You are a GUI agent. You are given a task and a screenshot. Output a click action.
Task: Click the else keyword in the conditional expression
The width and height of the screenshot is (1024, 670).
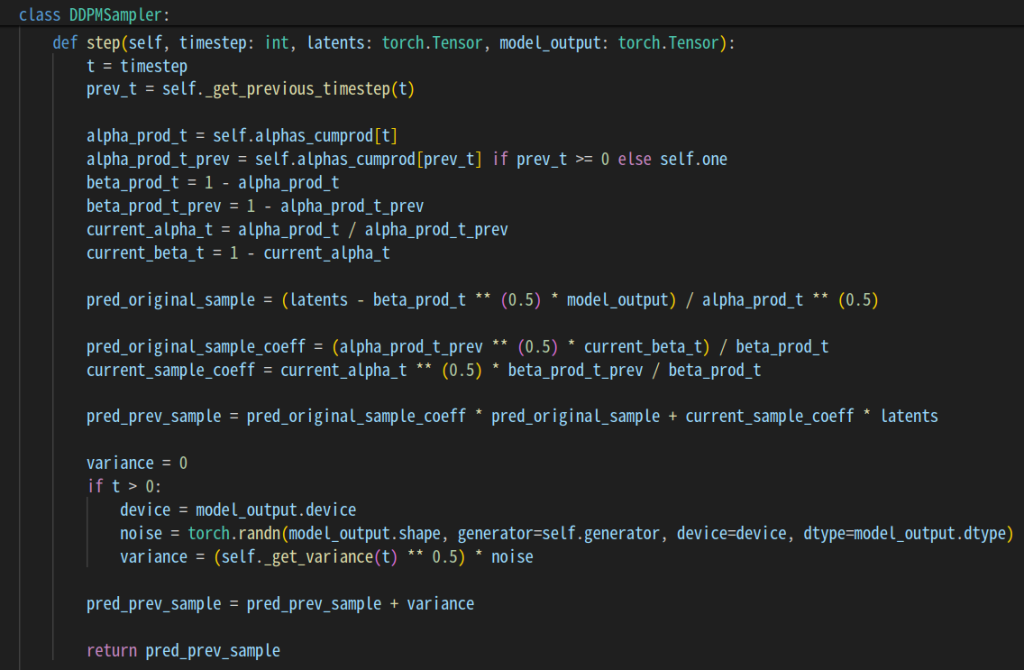[634, 159]
